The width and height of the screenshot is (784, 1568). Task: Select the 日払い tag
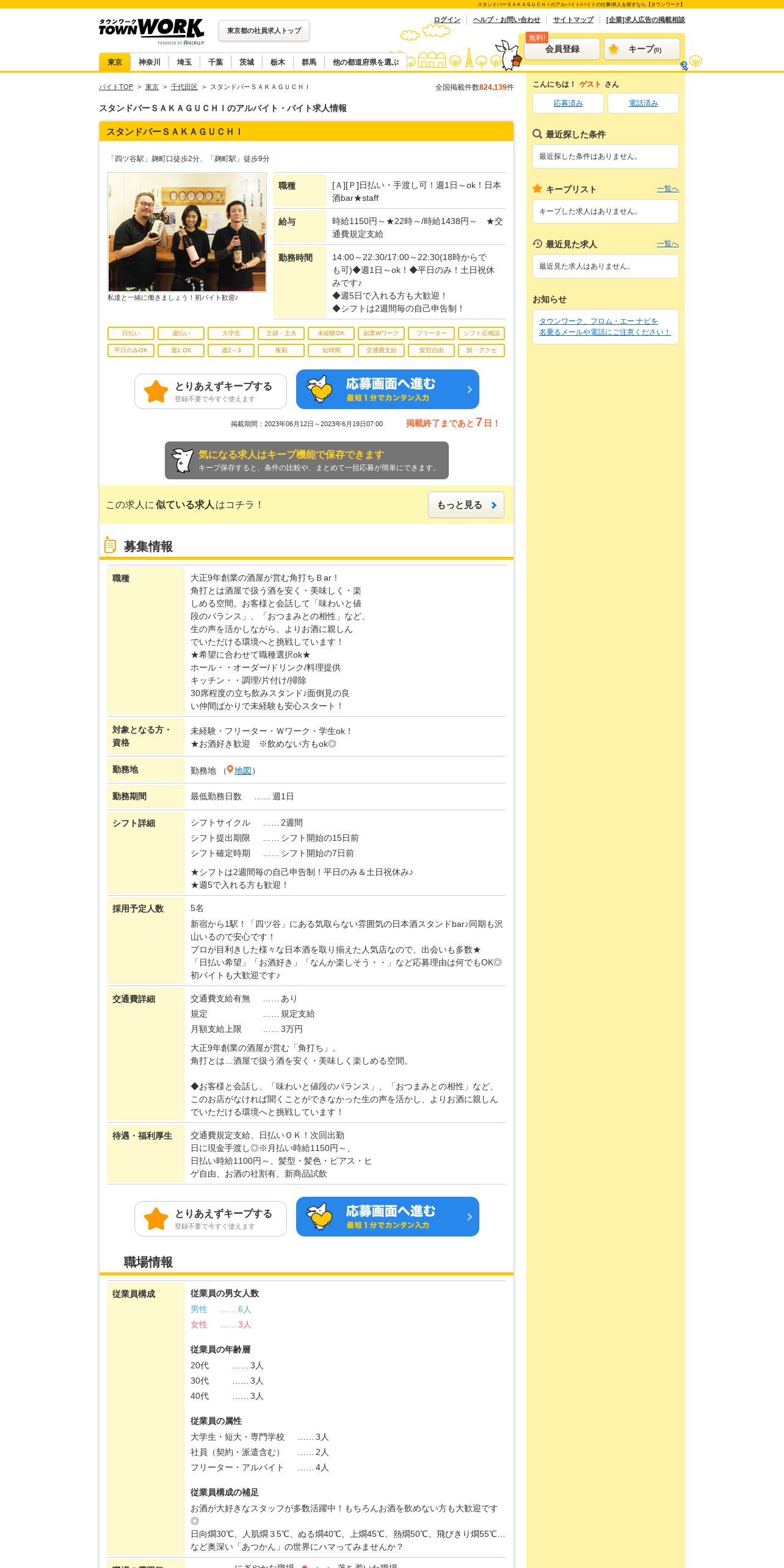(131, 333)
